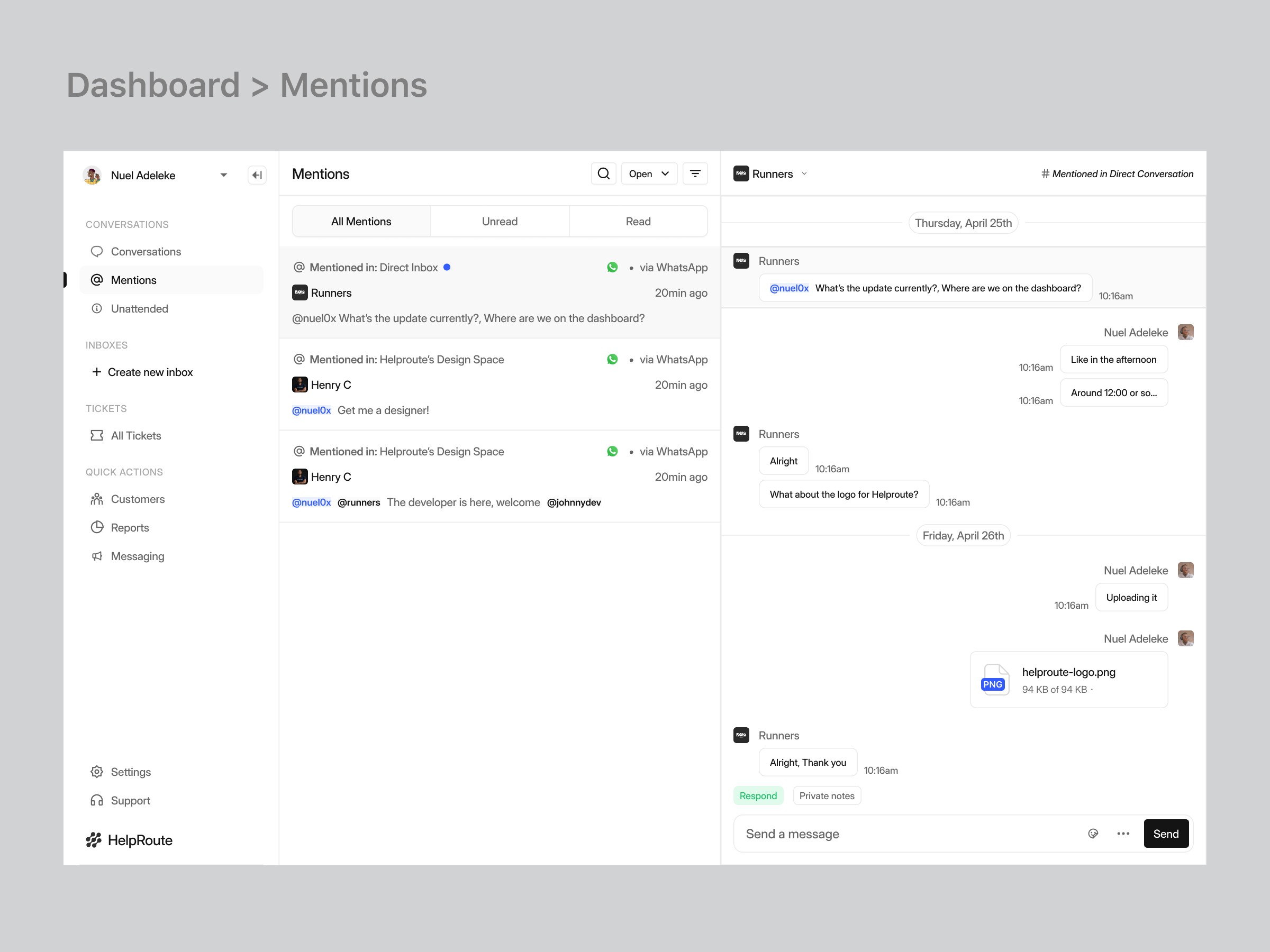The height and width of the screenshot is (952, 1270).
Task: Go to Customers in quick actions
Action: click(x=137, y=499)
